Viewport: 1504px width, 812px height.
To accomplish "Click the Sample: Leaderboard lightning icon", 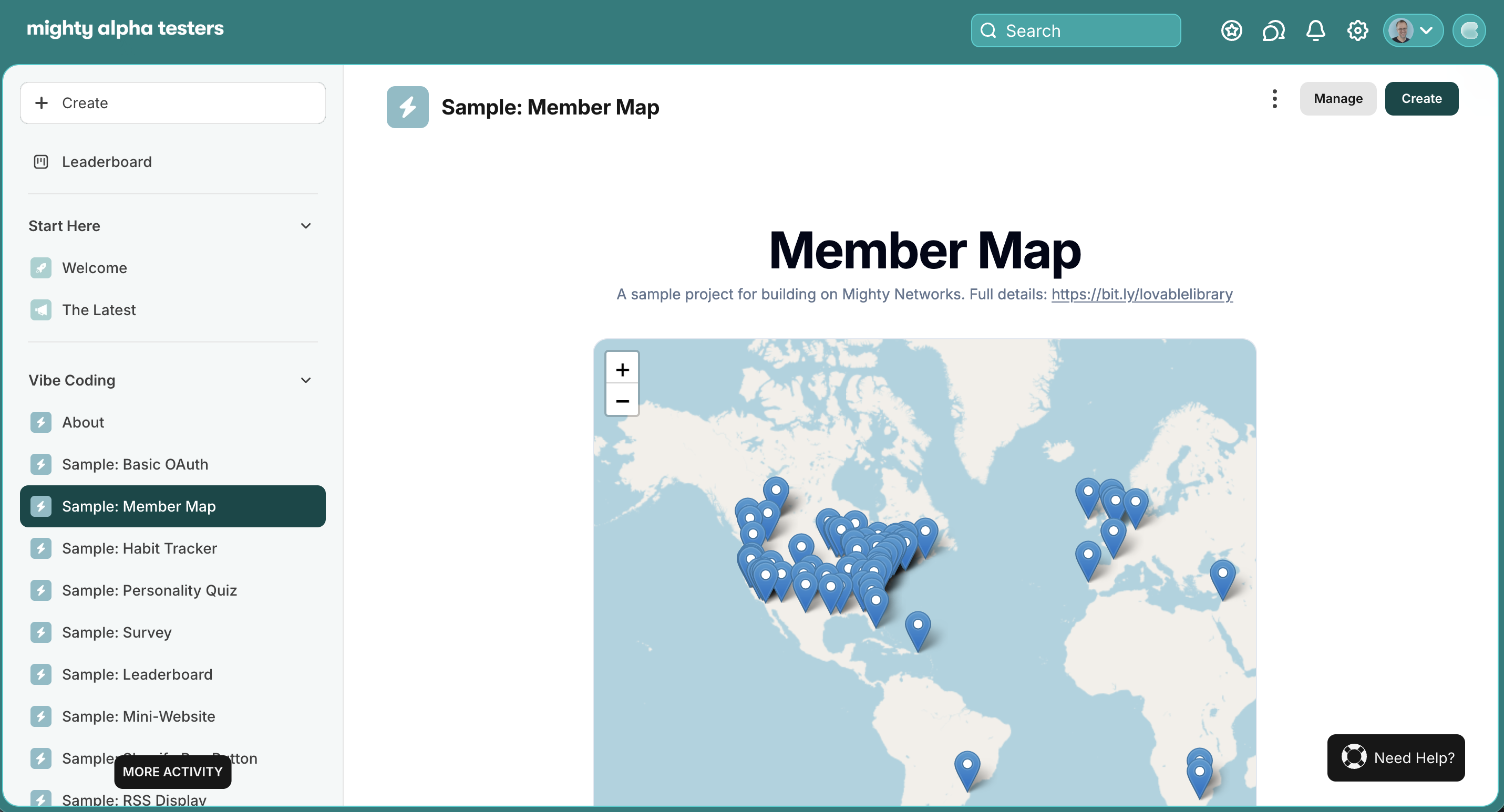I will point(41,674).
